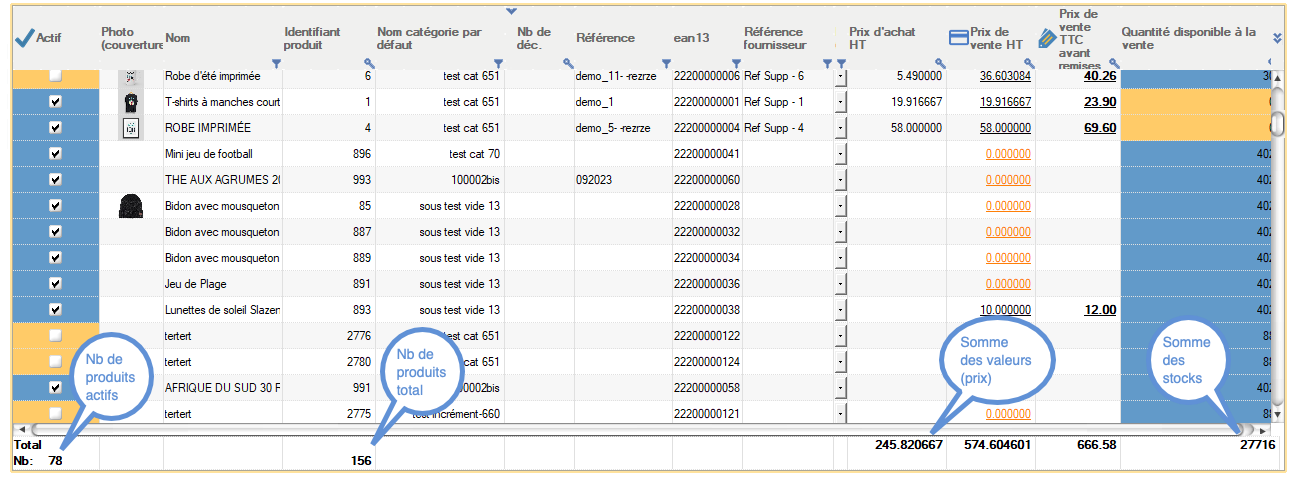Image resolution: width=1291 pixels, height=493 pixels.
Task: Toggle Actif checkbox for ROBE IMPRIMÉE
Action: click(x=56, y=128)
